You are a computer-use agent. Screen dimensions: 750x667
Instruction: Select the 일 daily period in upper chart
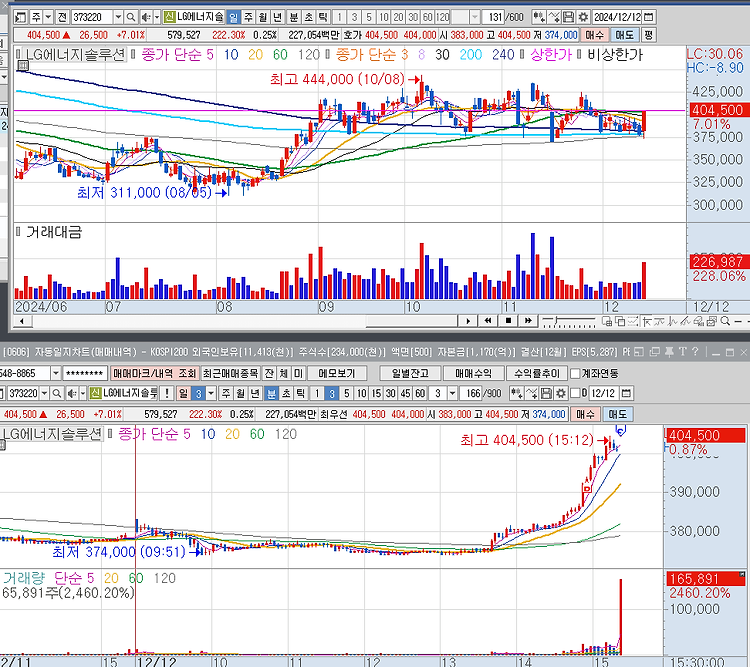tap(233, 18)
